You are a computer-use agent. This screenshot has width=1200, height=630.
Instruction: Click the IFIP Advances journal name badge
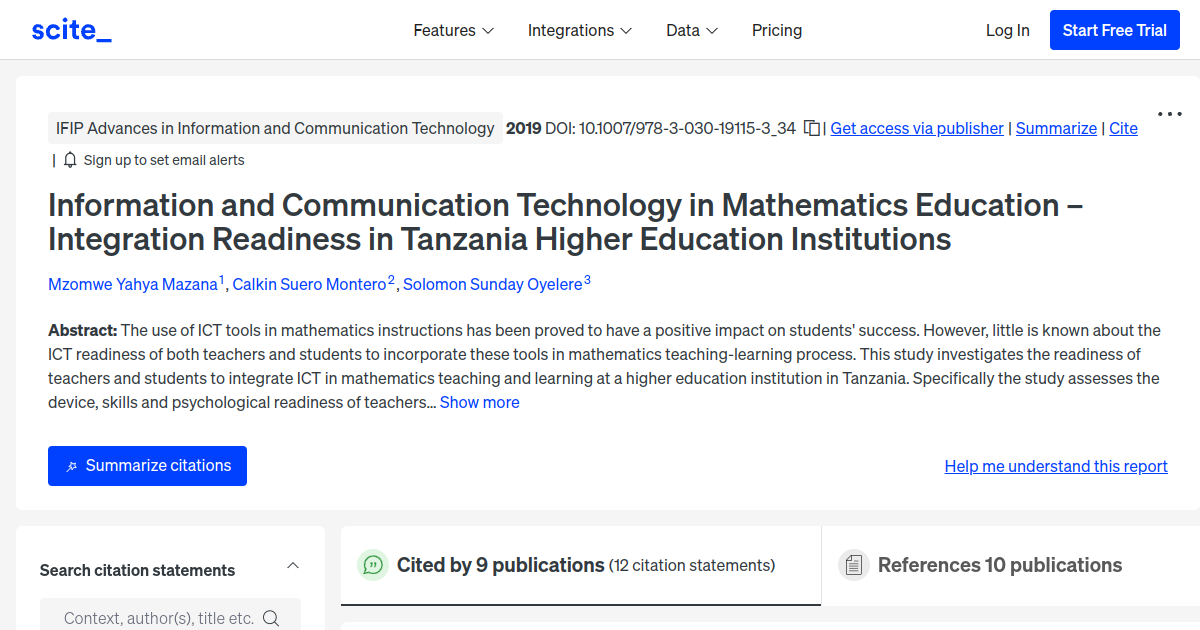point(275,128)
